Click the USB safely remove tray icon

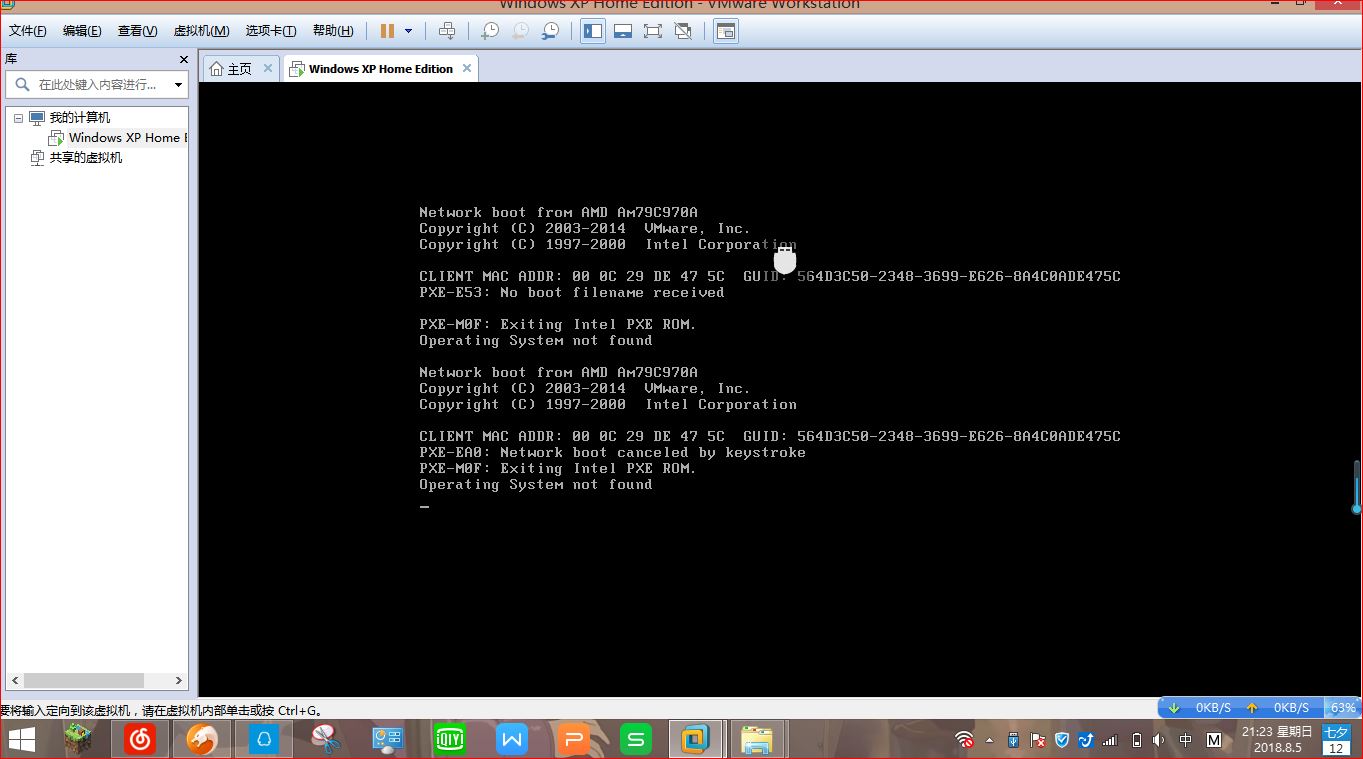1014,740
